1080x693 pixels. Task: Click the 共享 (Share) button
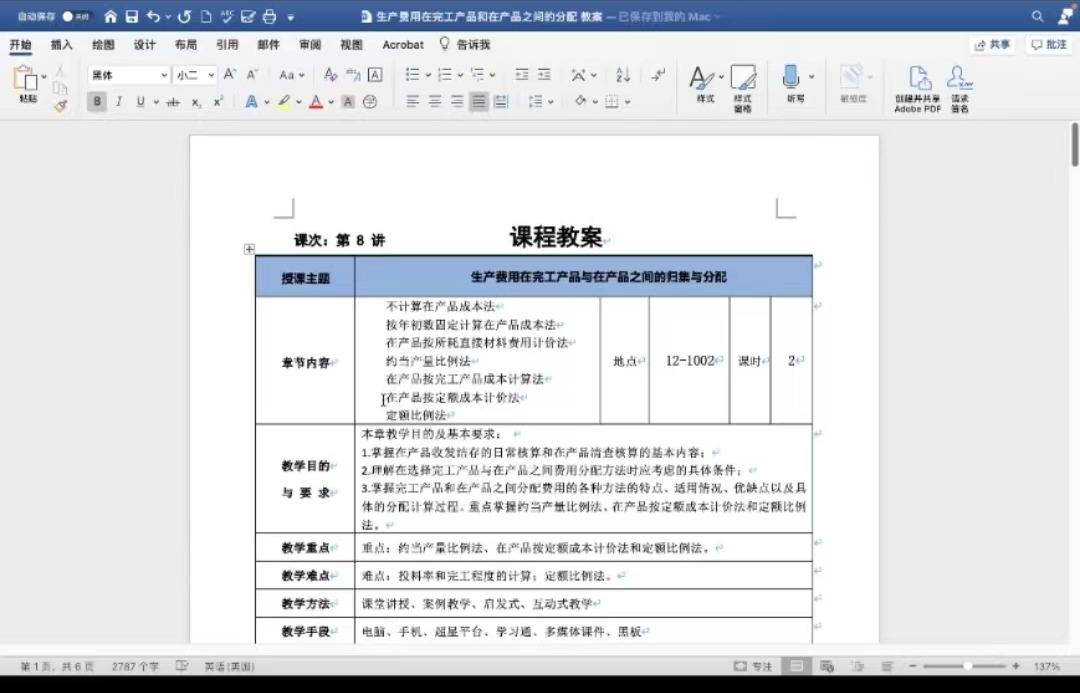[992, 45]
